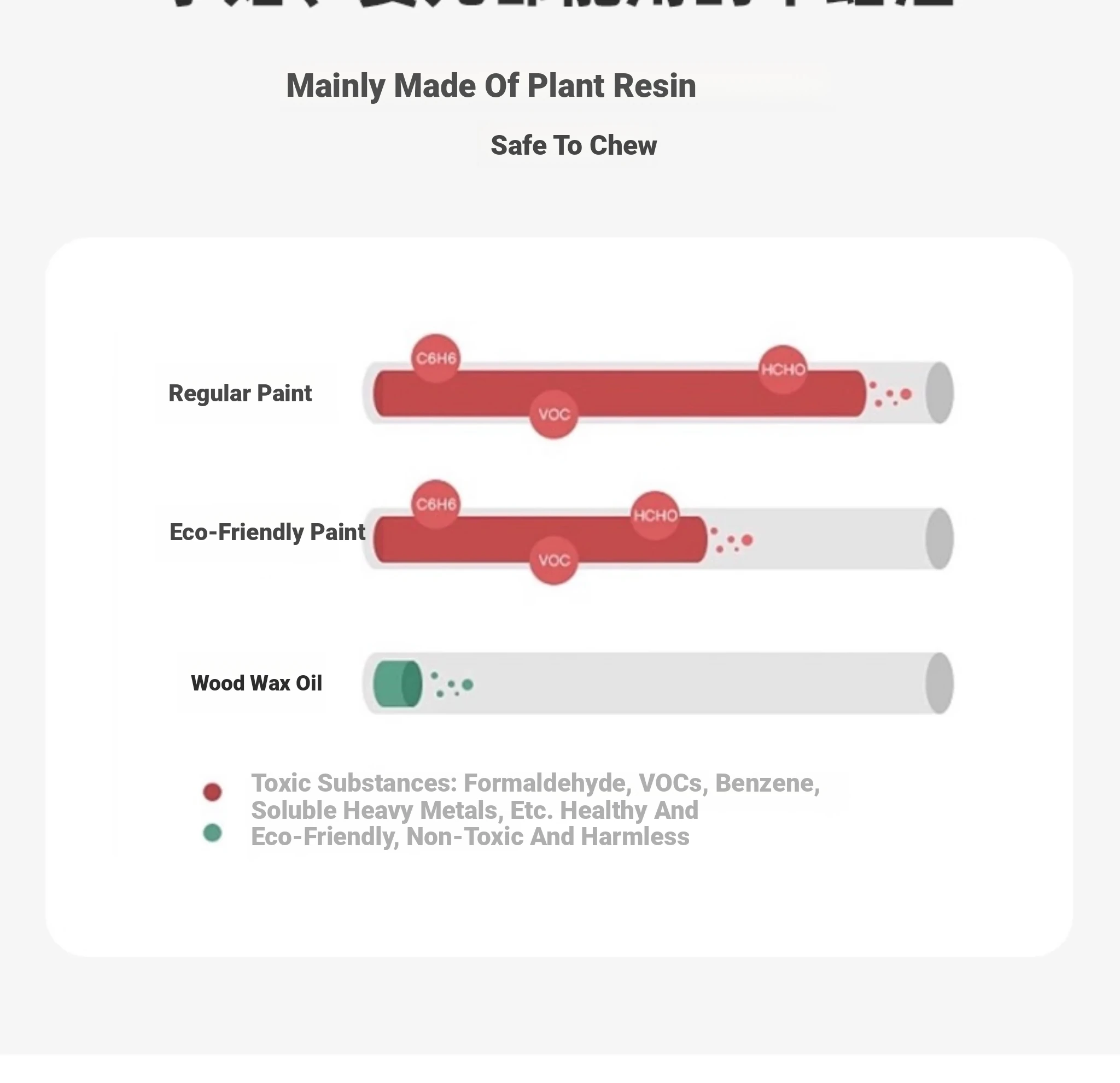
Task: Click the VOC bubble under Eco-Friendly Paint bar
Action: (554, 560)
